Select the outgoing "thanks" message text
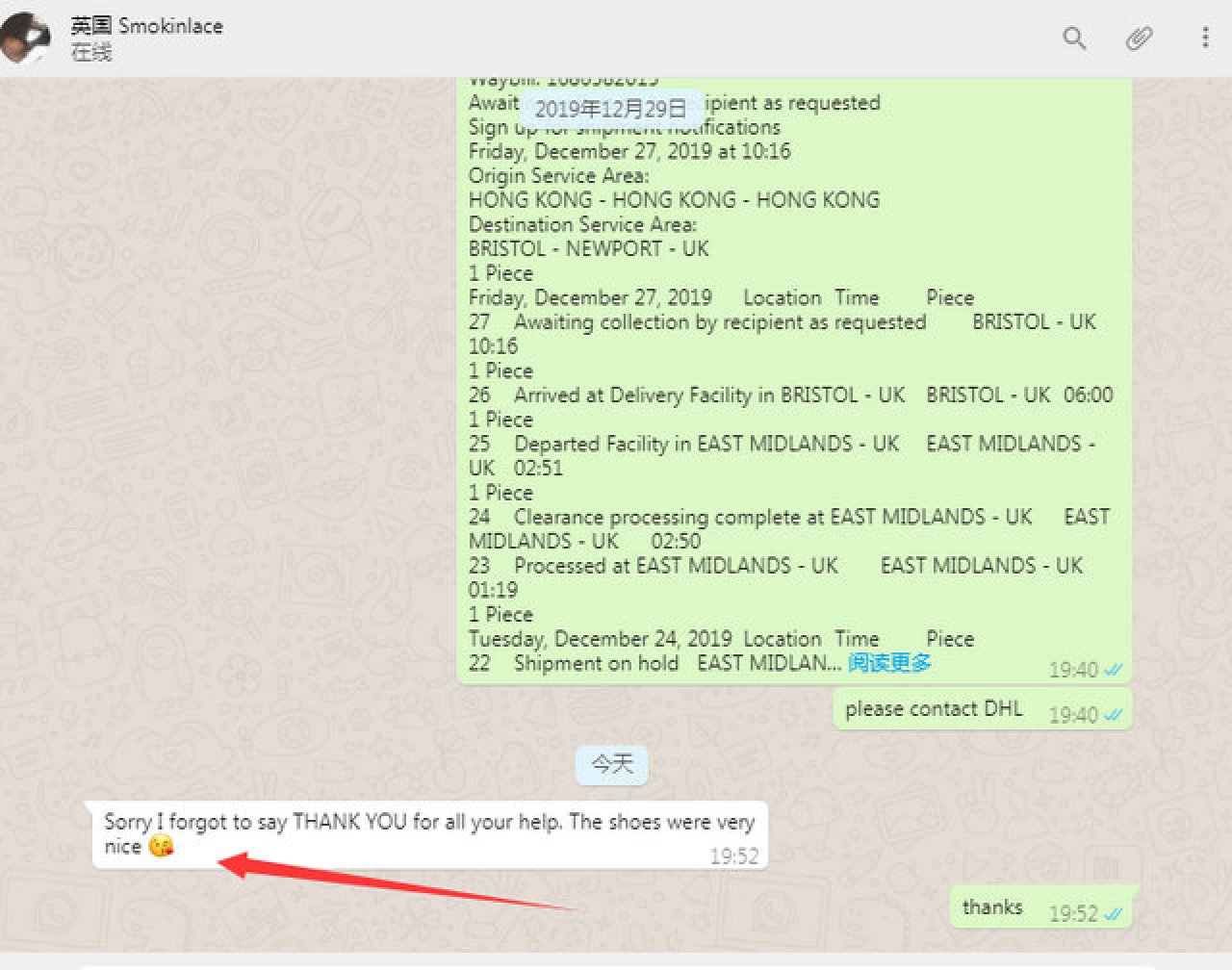 tap(991, 907)
